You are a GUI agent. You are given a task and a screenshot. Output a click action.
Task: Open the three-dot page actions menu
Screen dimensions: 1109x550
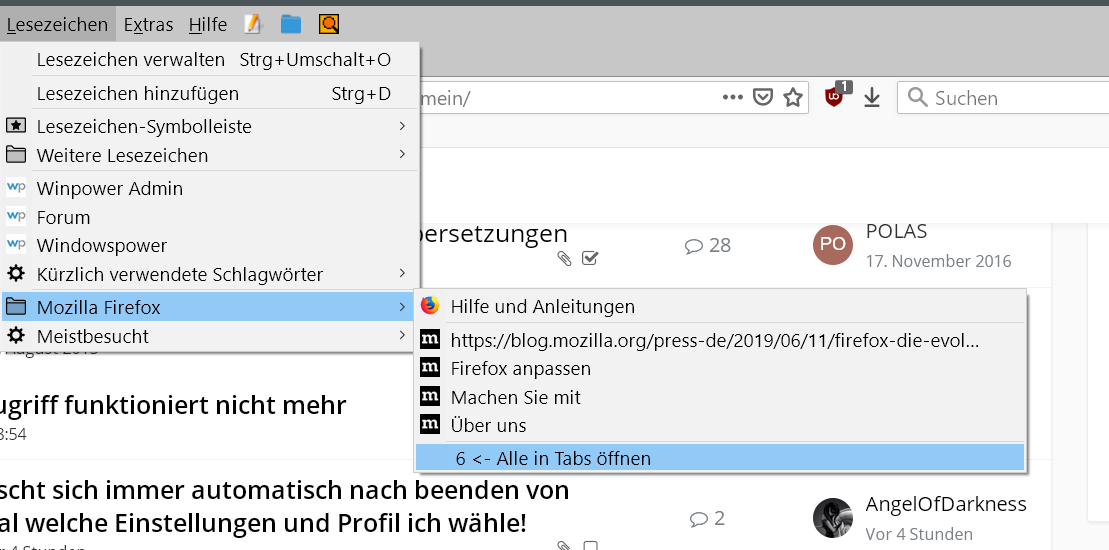point(733,97)
